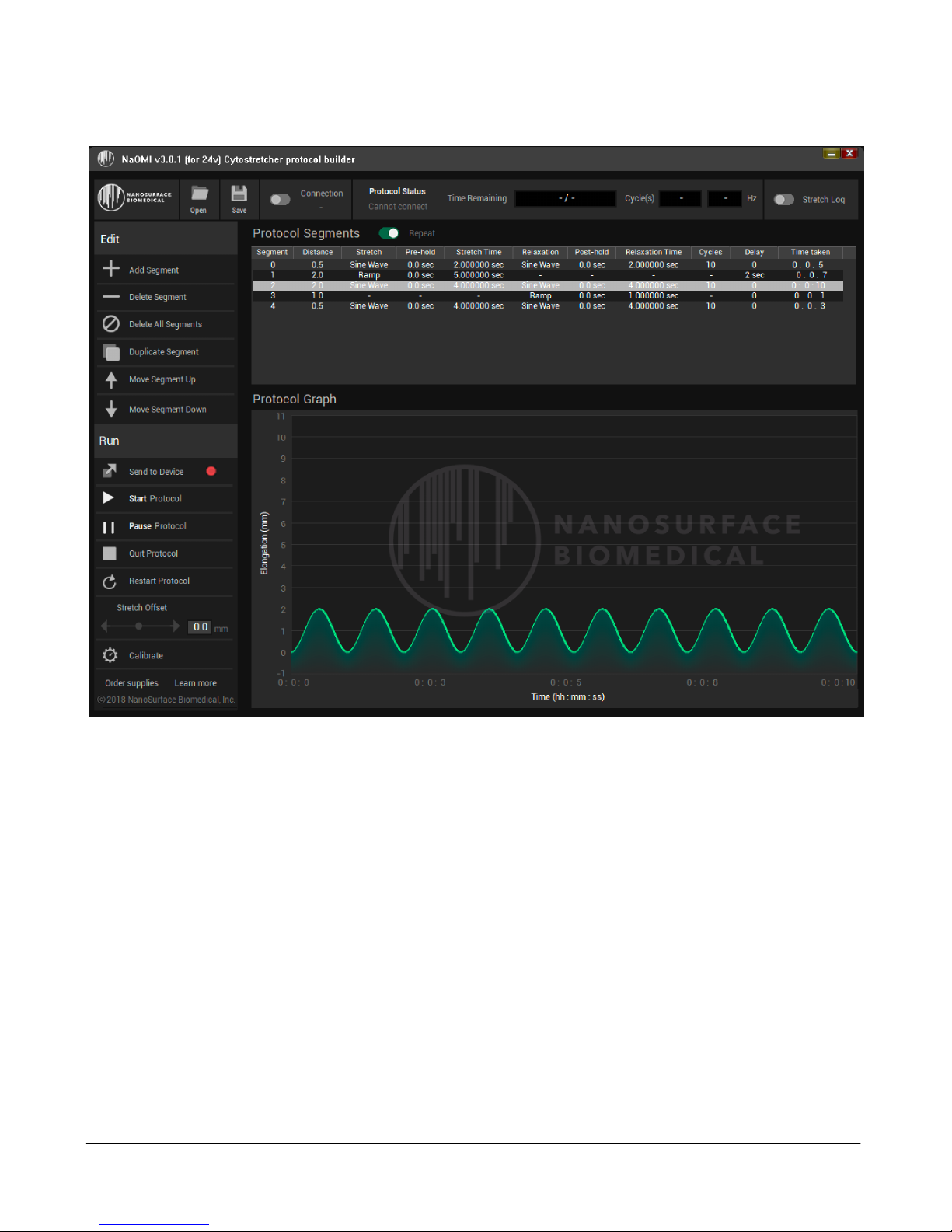Open calibration via the gear icon
This screenshot has height=1232, width=952.
[x=110, y=655]
